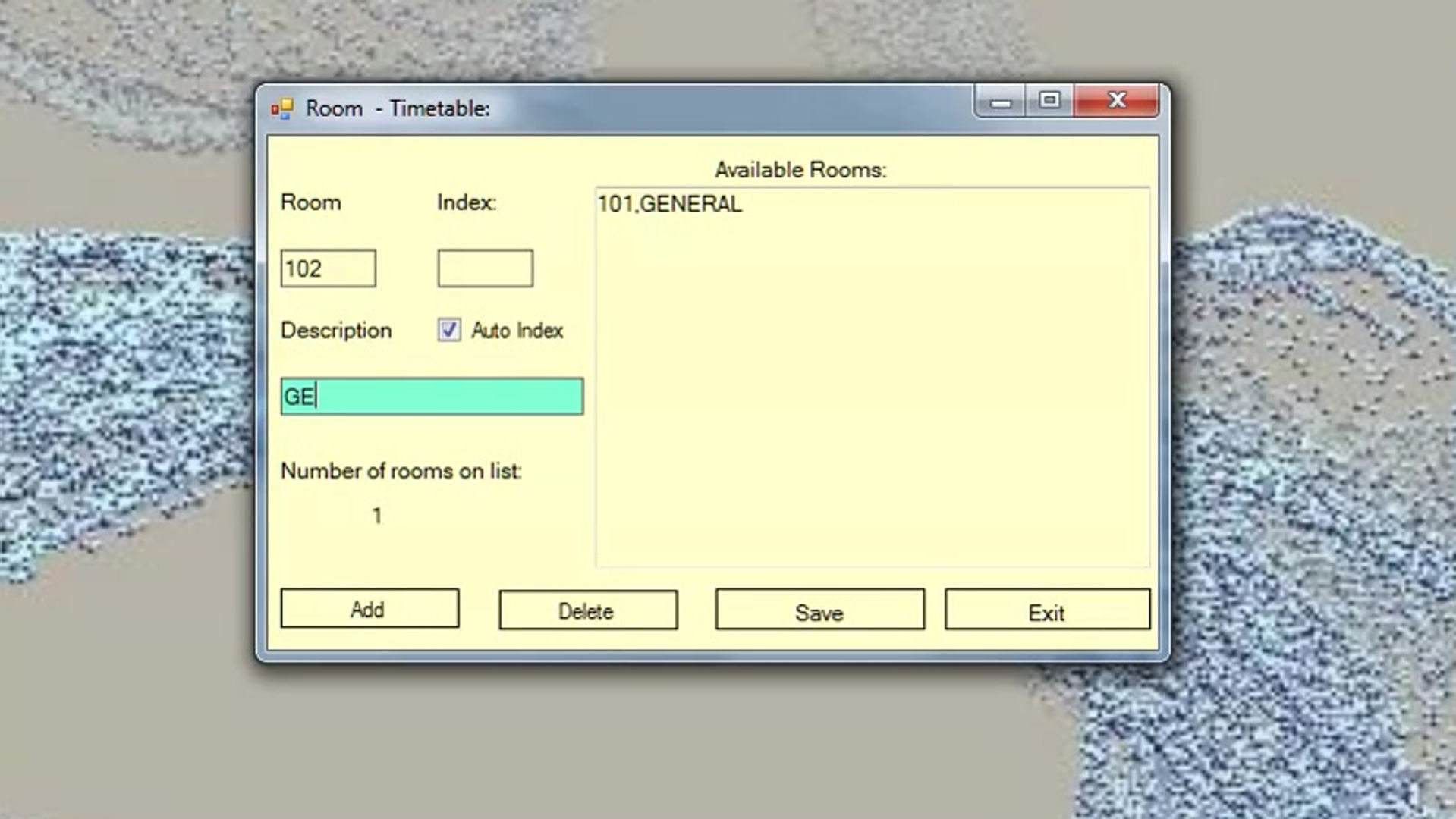Click the Number of rooms on list label
This screenshot has height=819, width=1456.
click(x=401, y=471)
